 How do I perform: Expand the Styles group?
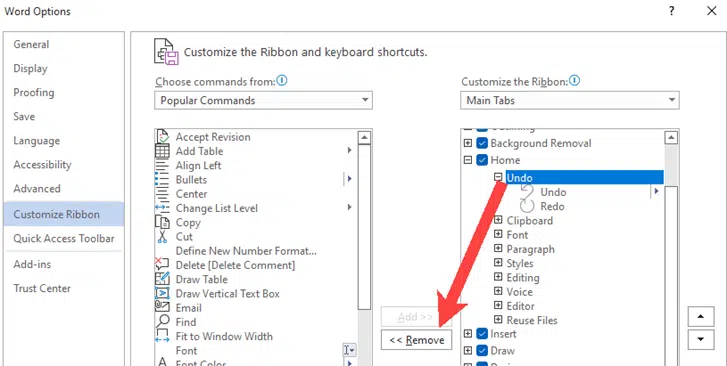[498, 263]
